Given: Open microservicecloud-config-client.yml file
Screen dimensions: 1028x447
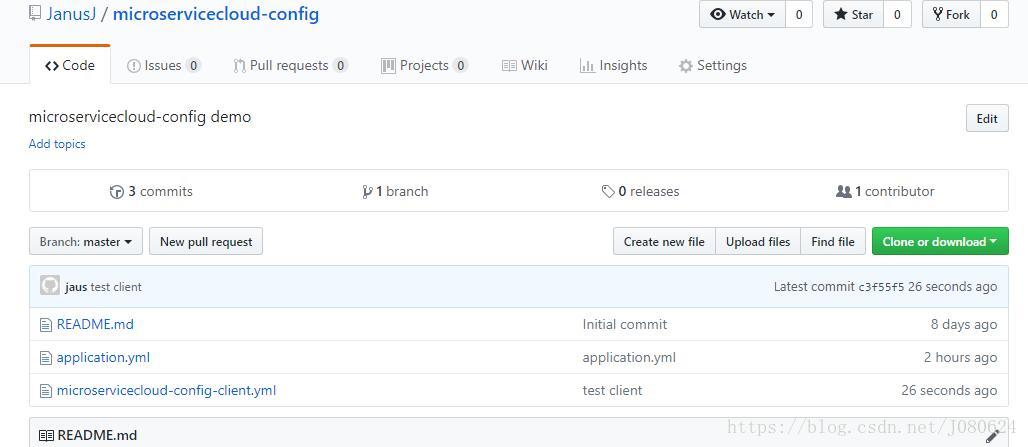Looking at the screenshot, I should tap(167, 390).
